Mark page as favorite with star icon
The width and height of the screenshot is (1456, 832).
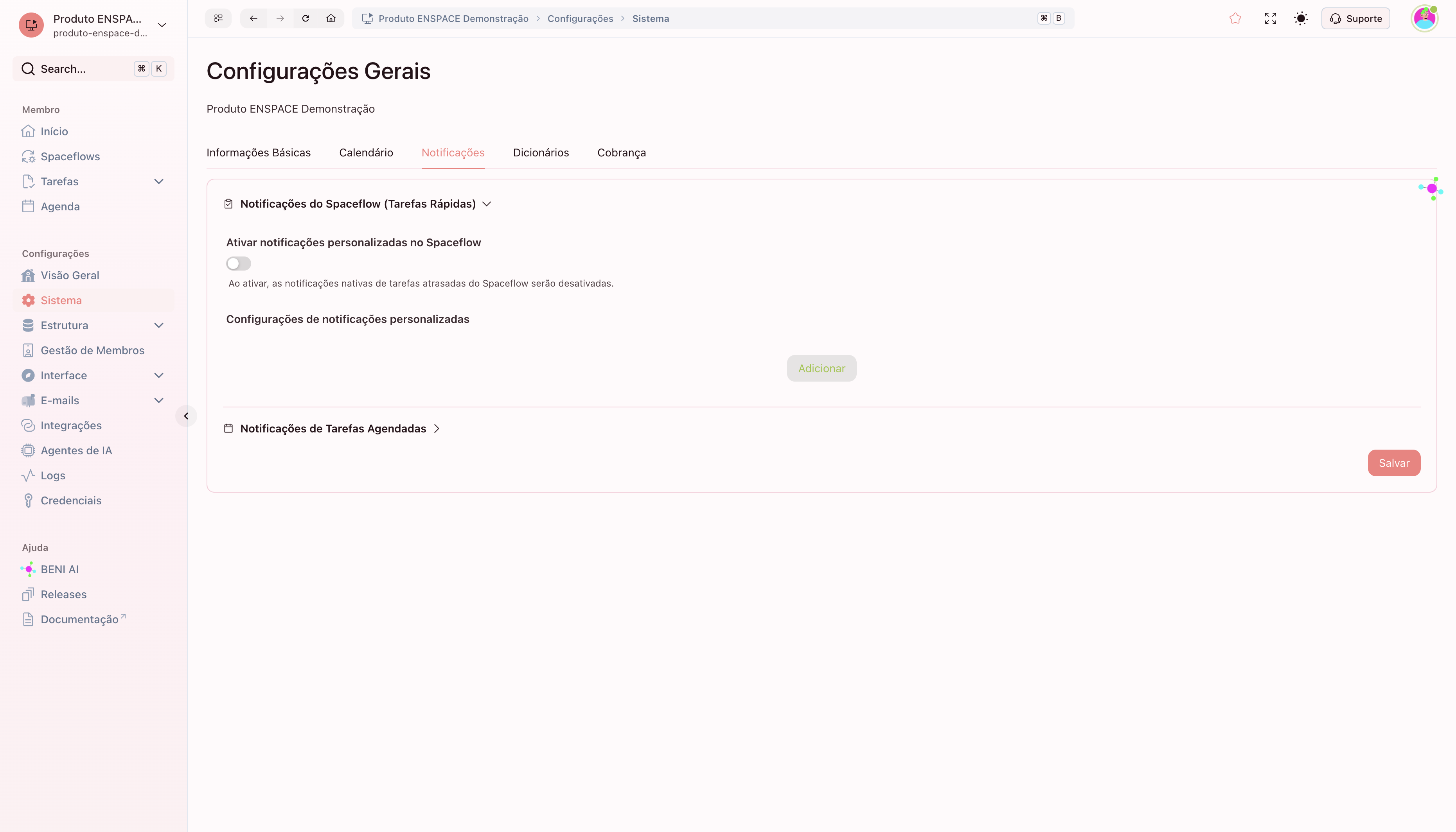click(x=1235, y=18)
